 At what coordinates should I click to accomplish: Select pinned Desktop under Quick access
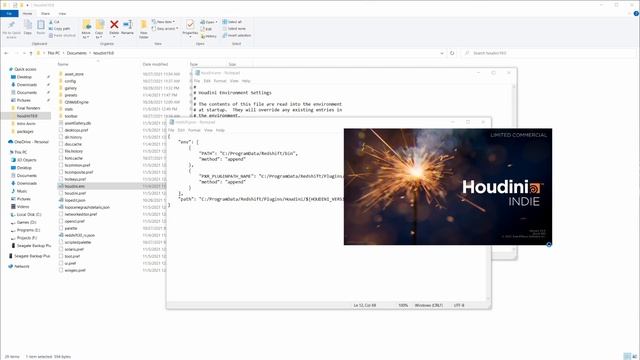tap(24, 77)
